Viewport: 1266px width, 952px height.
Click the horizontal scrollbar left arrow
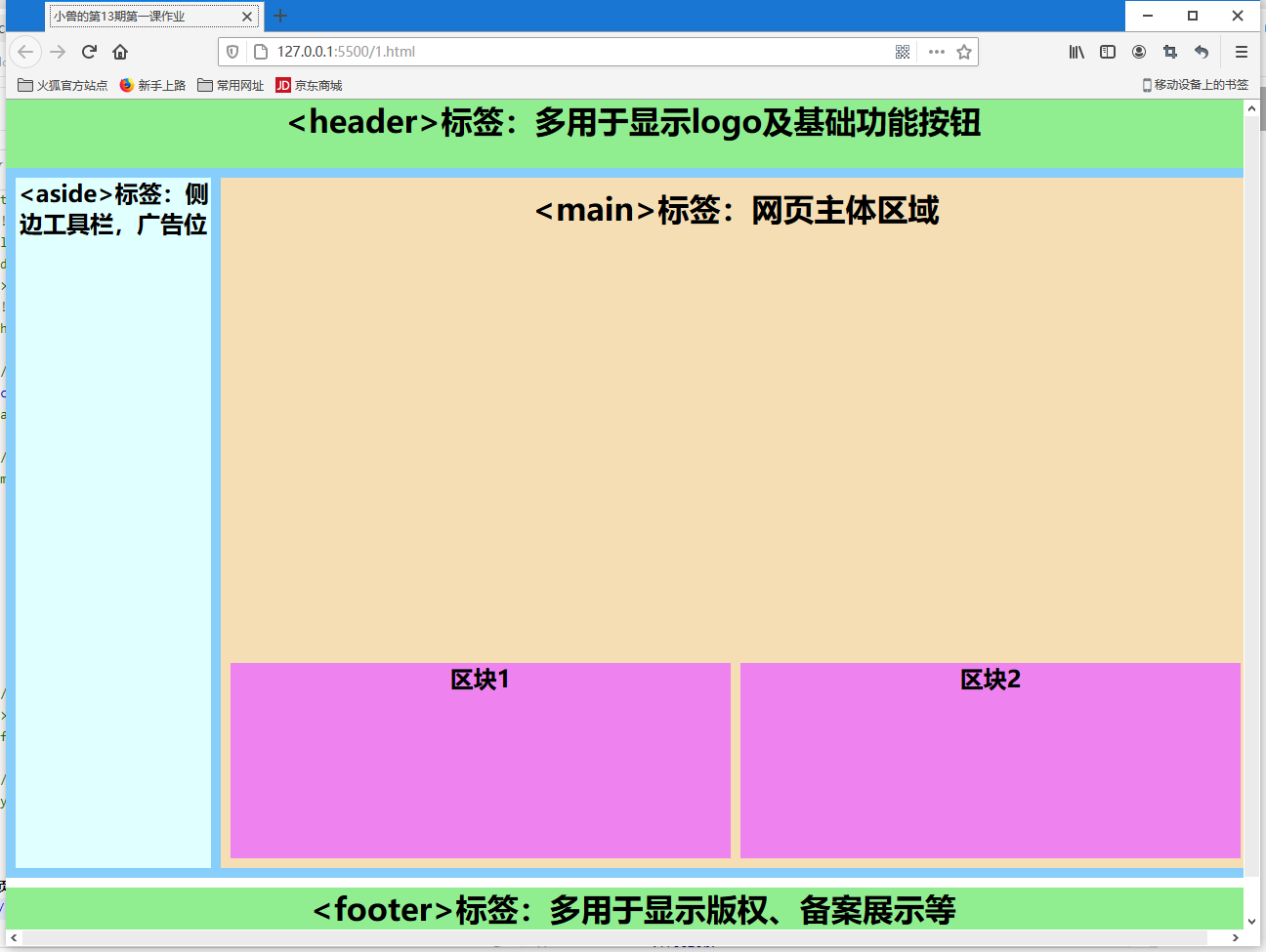(14, 937)
